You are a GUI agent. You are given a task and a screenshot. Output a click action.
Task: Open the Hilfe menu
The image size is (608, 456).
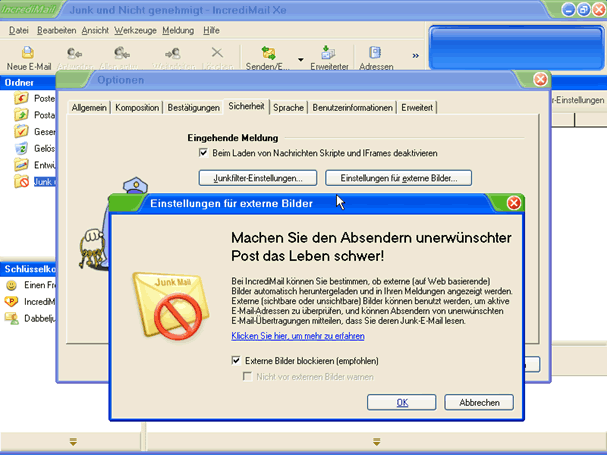tap(211, 30)
